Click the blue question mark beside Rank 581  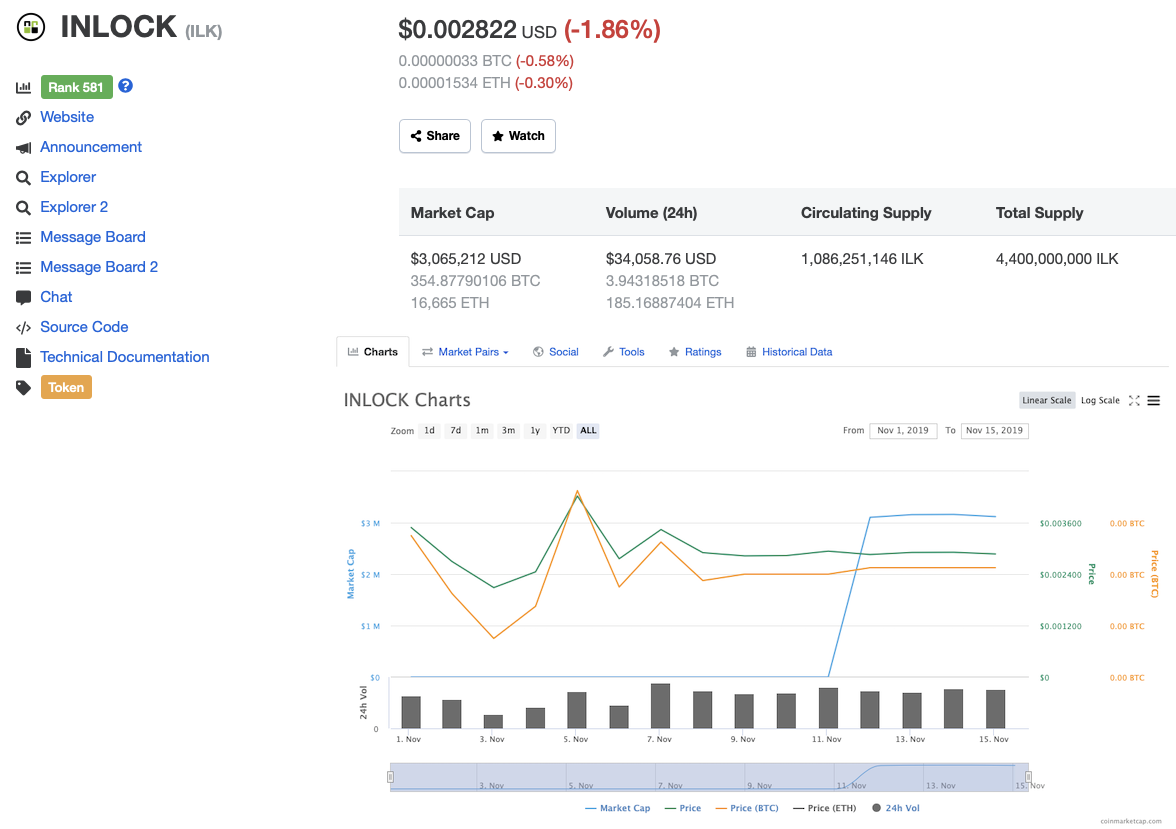point(124,86)
